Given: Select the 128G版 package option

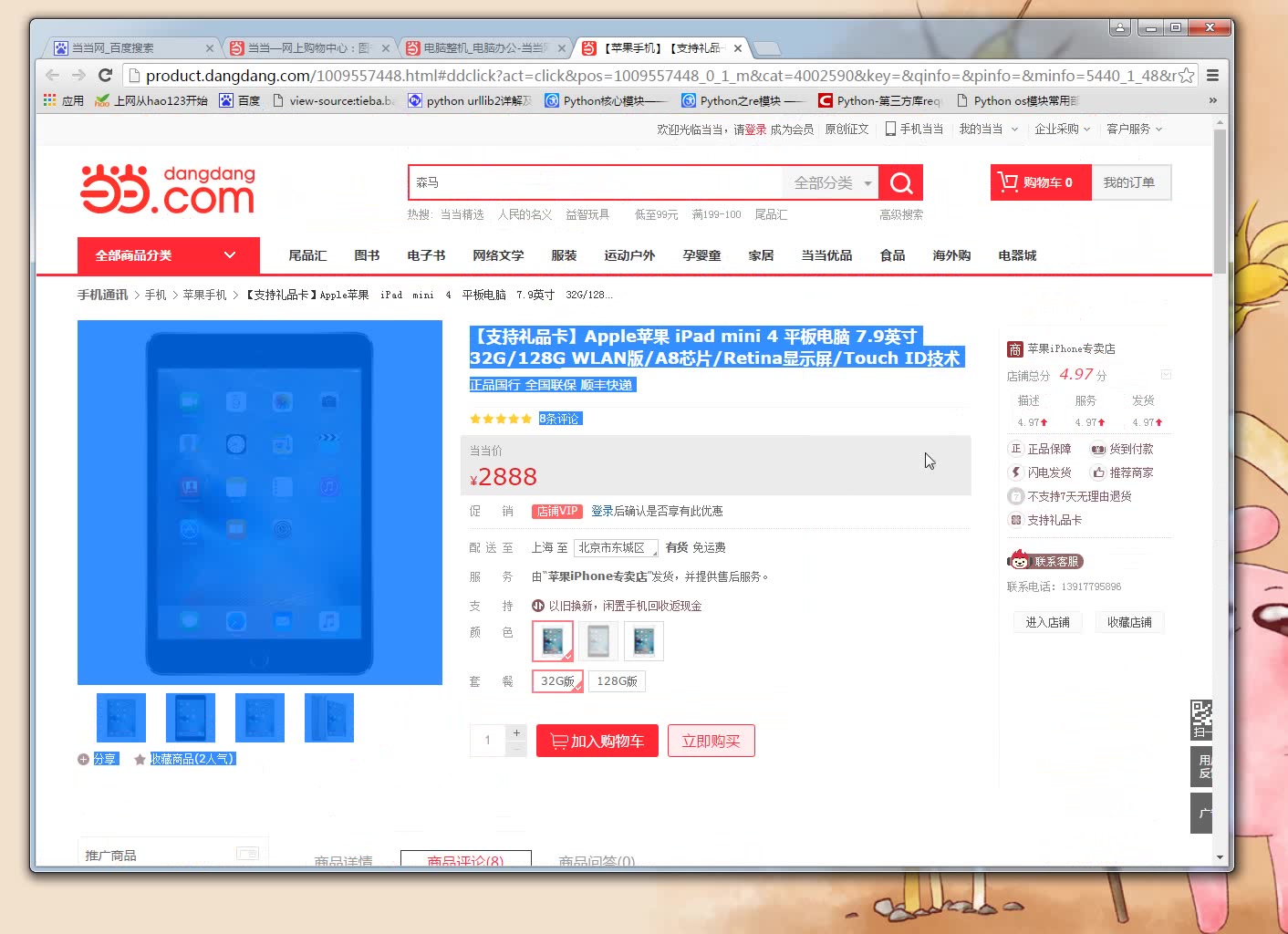Looking at the screenshot, I should click(x=617, y=681).
